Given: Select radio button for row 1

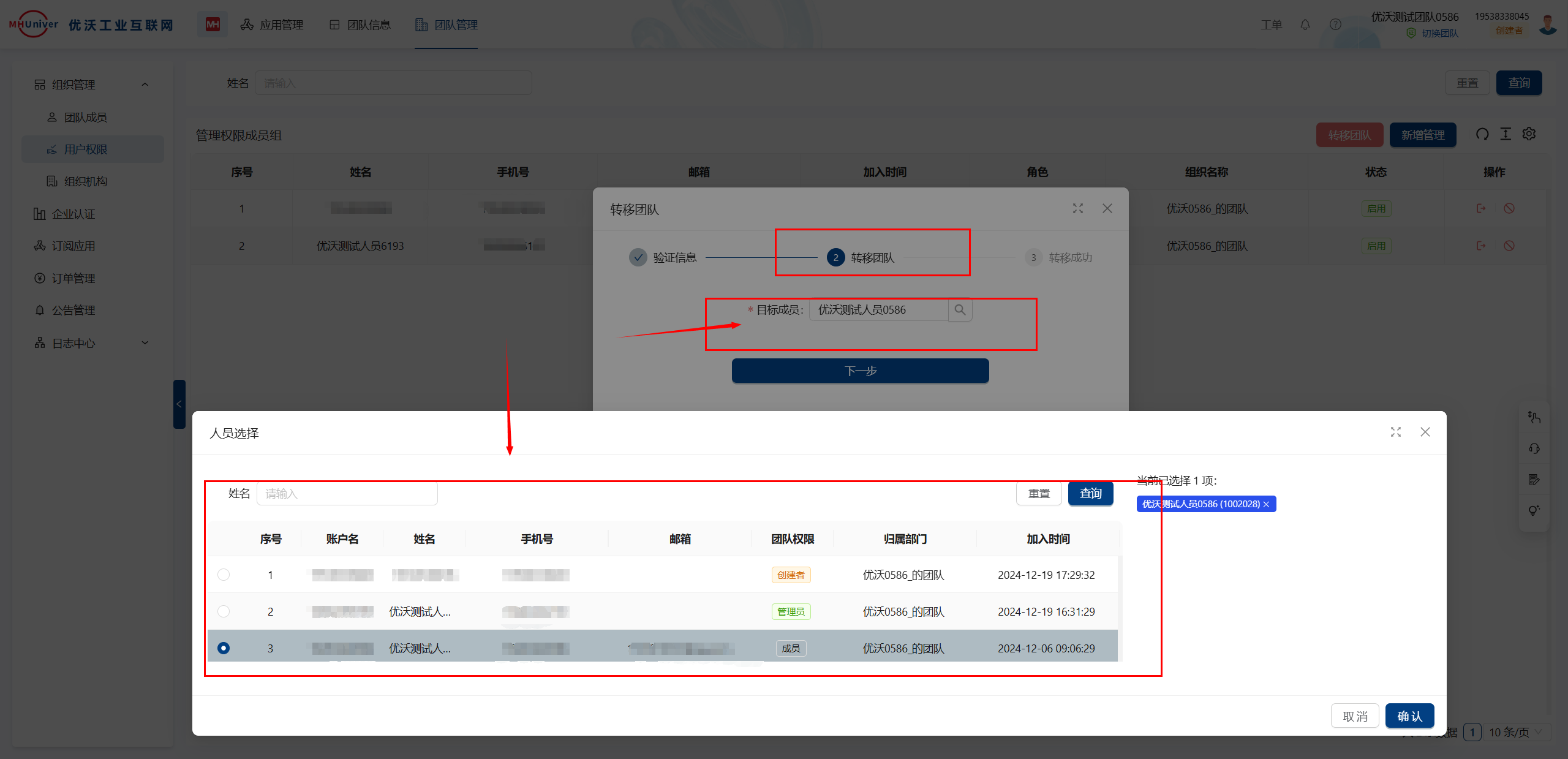Looking at the screenshot, I should click(x=224, y=575).
